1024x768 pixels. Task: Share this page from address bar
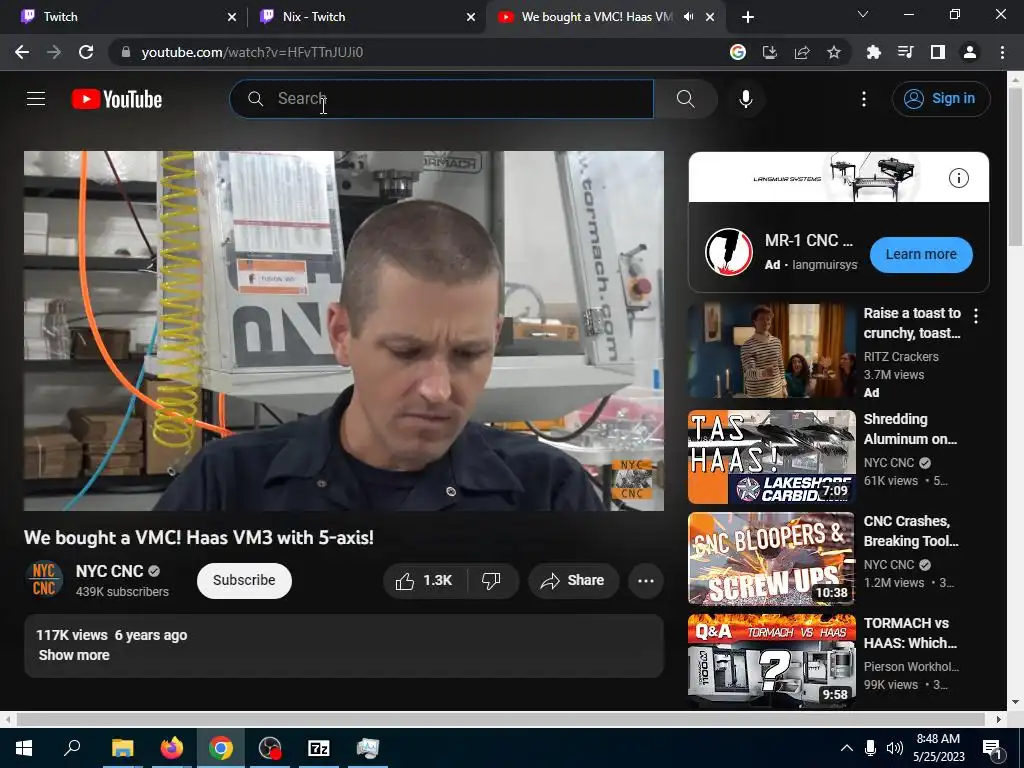click(x=801, y=52)
